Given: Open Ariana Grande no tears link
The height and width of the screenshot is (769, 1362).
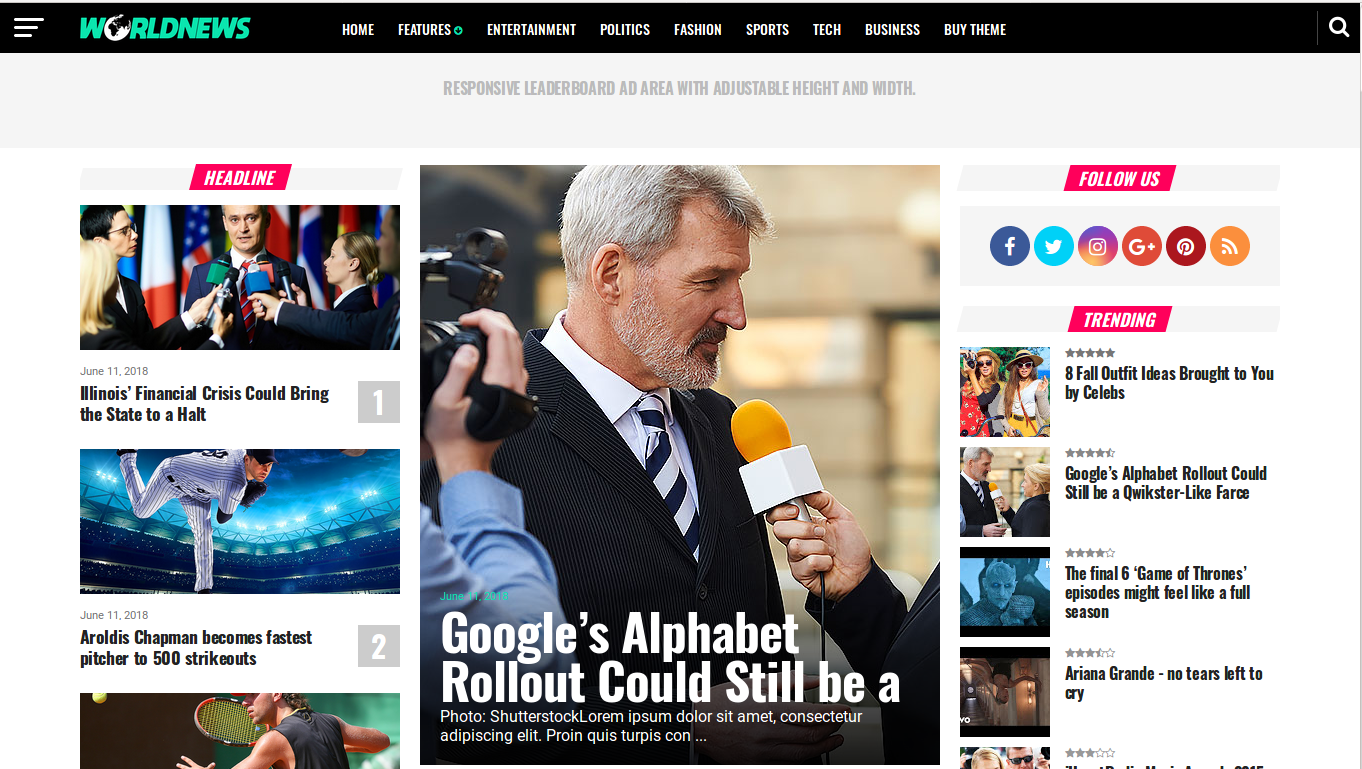Looking at the screenshot, I should (1164, 683).
